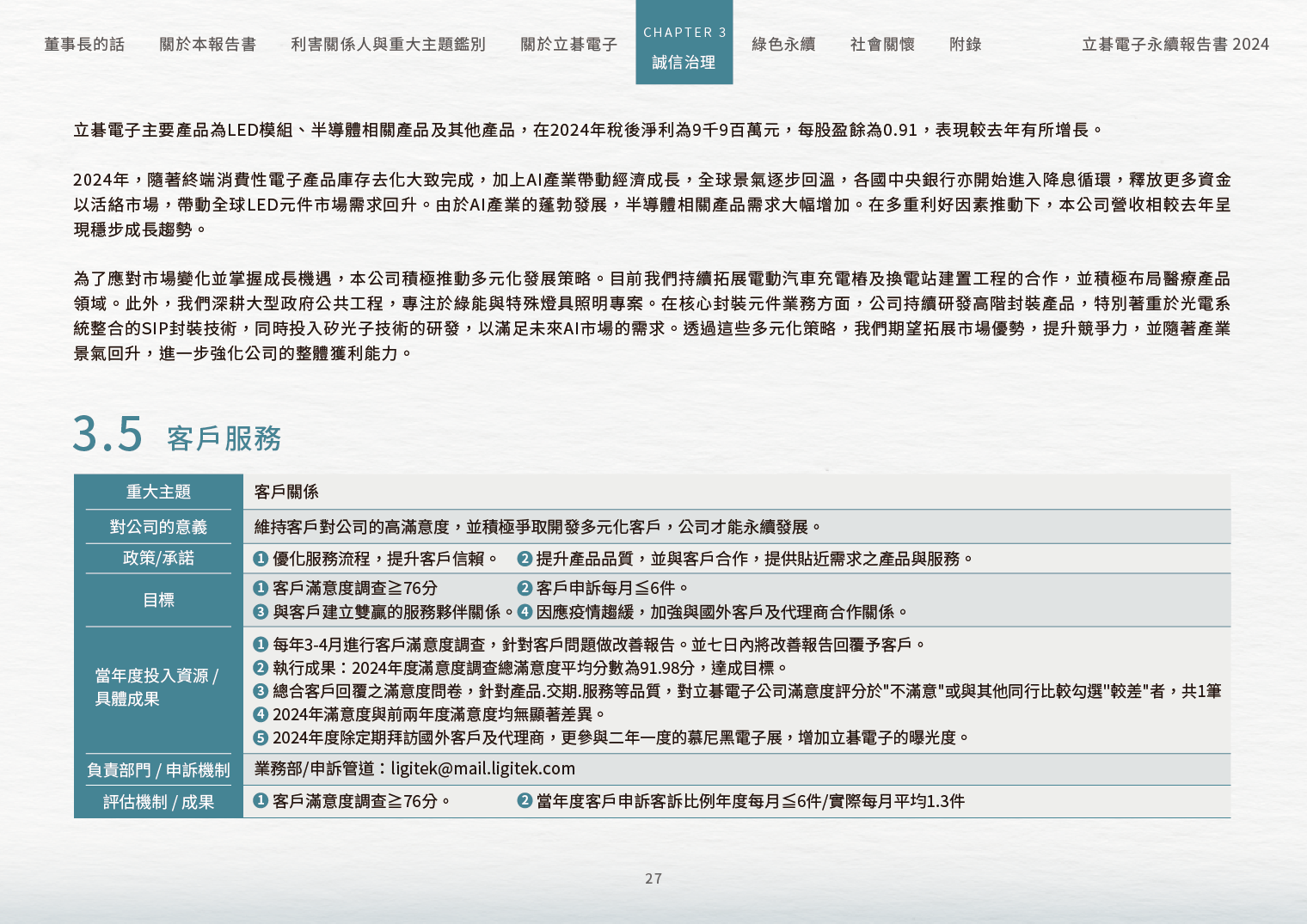Go to 附錄 tab
Viewport: 1307px width, 924px height.
tap(966, 44)
